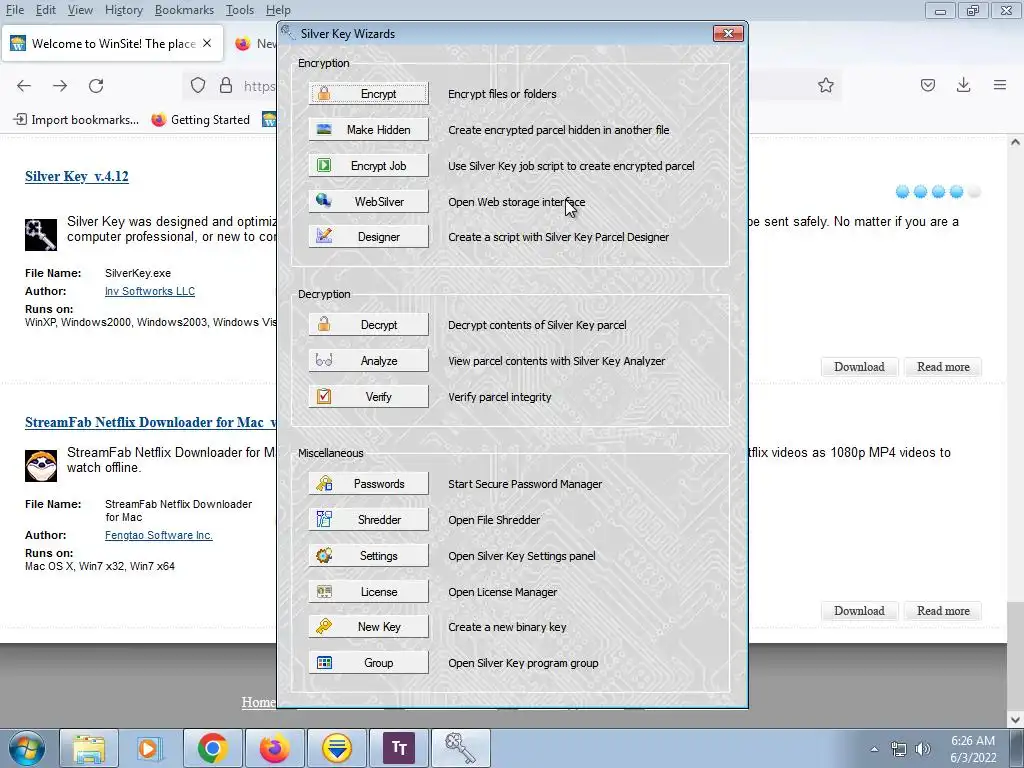
Task: Click the yellow download-arrow taskbar icon
Action: (x=336, y=748)
